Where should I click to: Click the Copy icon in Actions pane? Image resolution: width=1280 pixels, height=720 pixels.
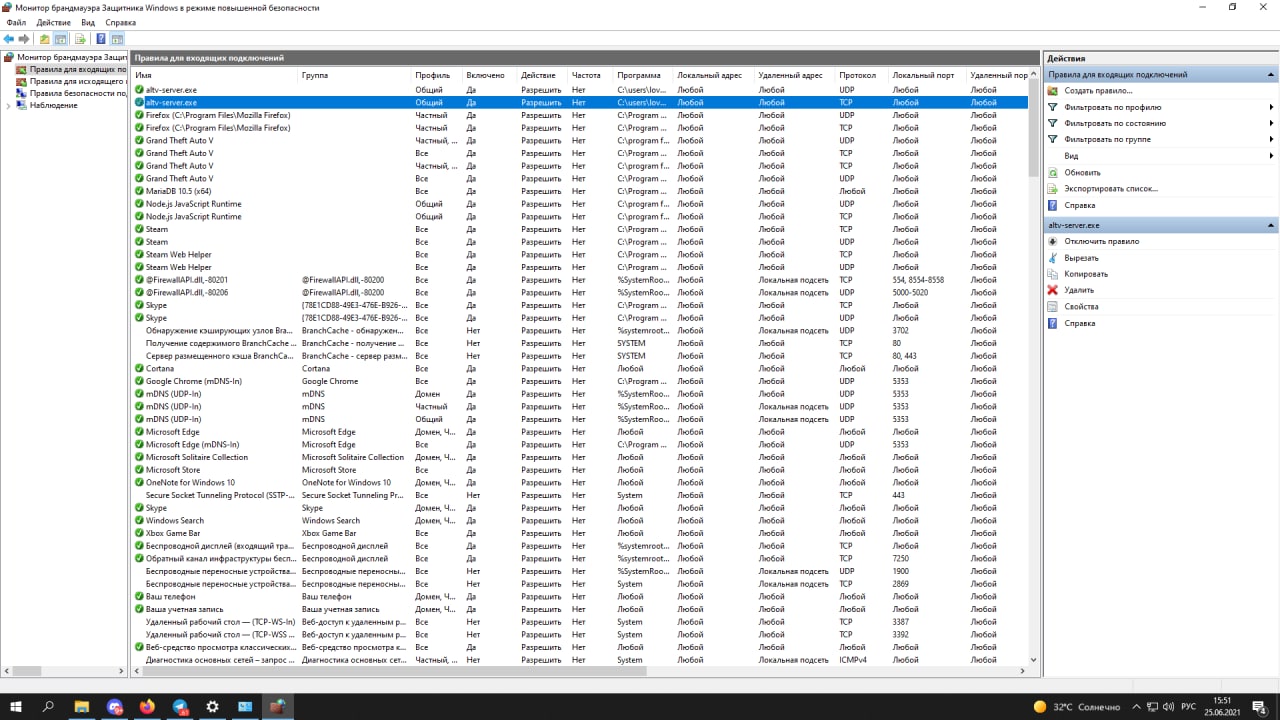pos(1053,274)
